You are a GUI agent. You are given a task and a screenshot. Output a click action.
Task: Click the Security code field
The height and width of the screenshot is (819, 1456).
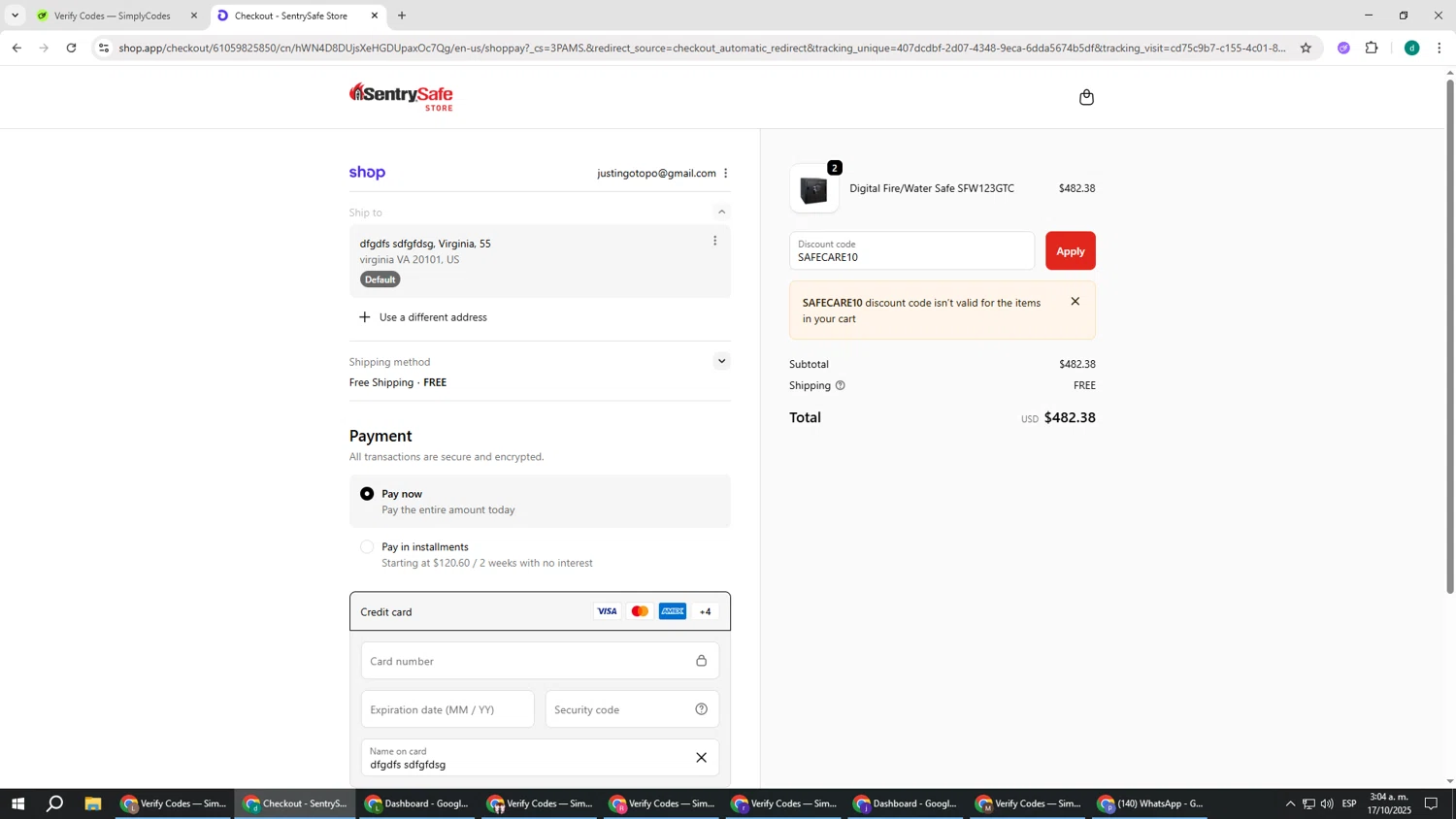pyautogui.click(x=632, y=709)
